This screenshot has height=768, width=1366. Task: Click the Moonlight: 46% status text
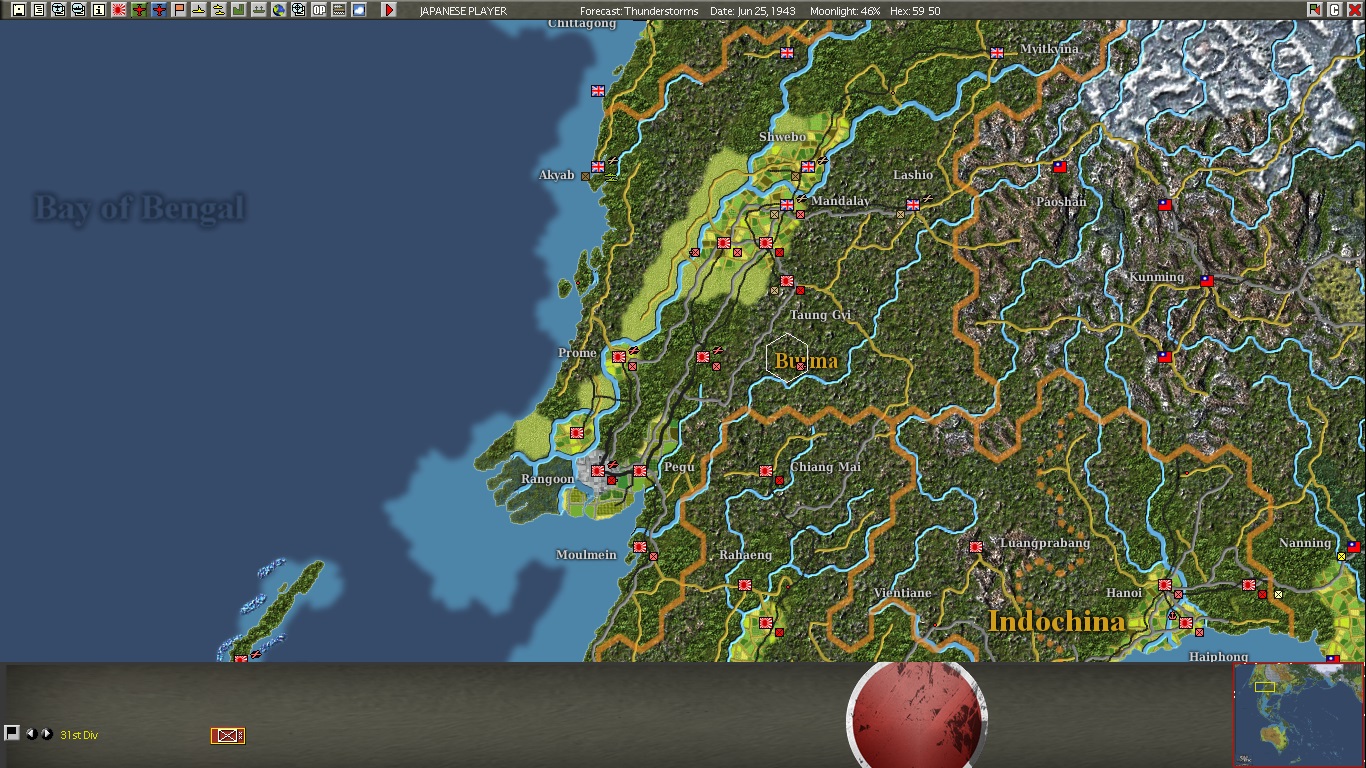pyautogui.click(x=845, y=11)
